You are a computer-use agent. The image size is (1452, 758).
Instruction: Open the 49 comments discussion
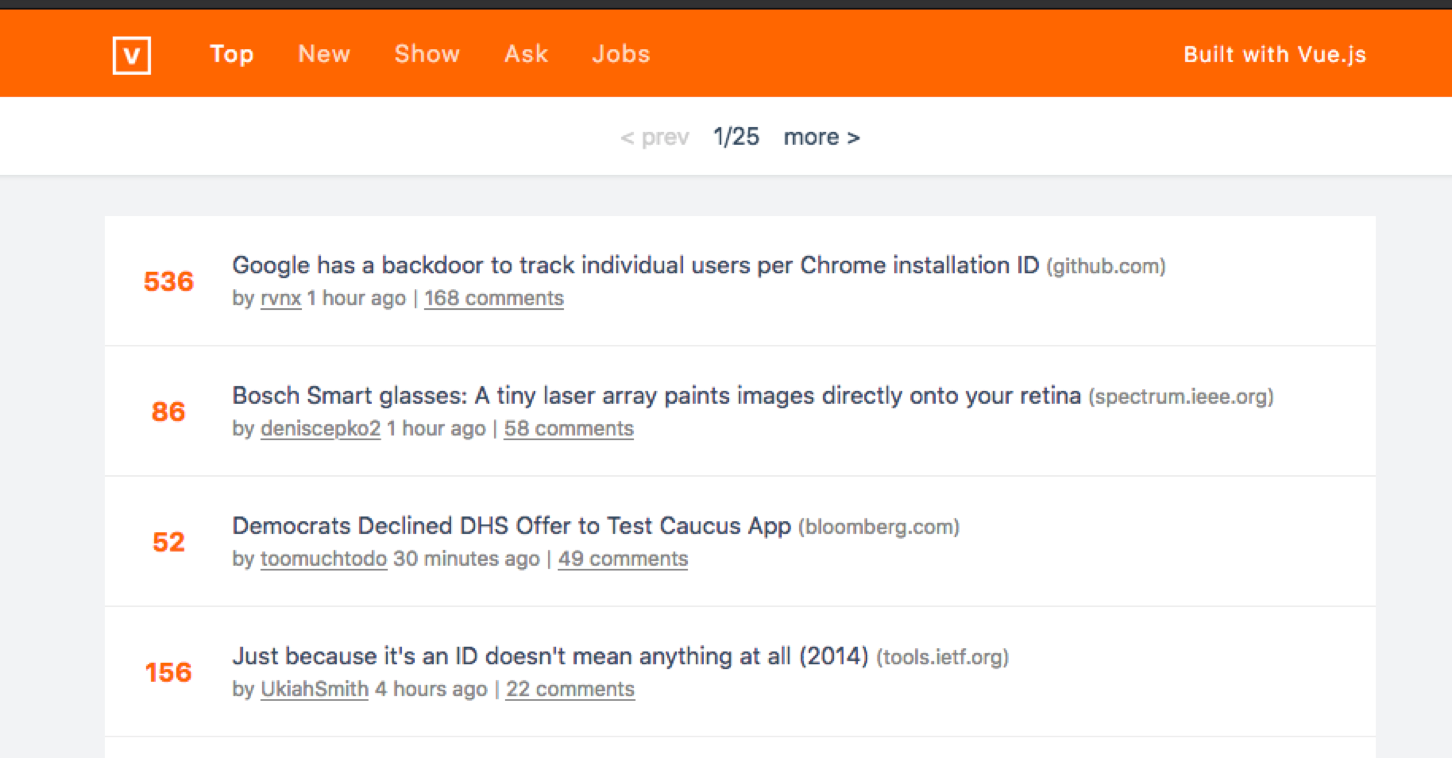point(622,559)
